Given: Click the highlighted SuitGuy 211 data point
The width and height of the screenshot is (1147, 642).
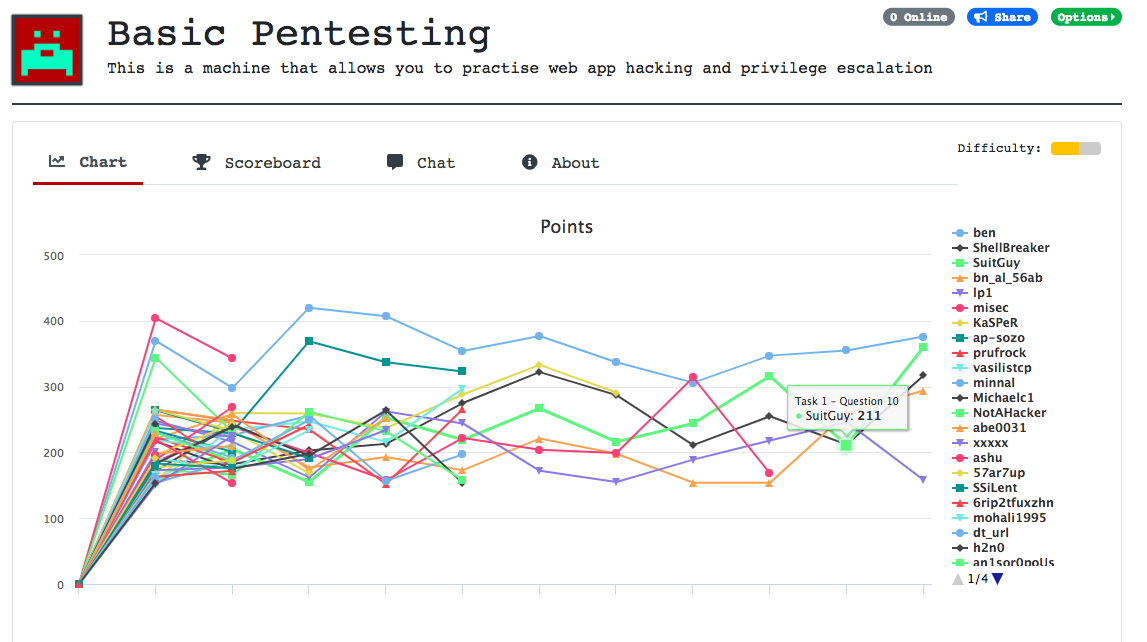Looking at the screenshot, I should [x=846, y=445].
